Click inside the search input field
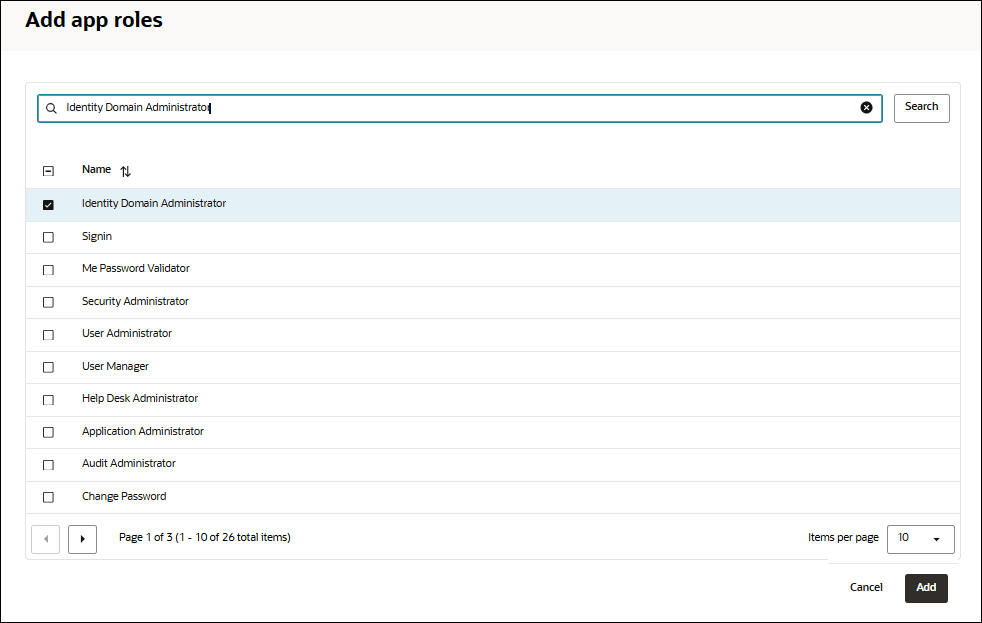The width and height of the screenshot is (982, 623). coord(400,107)
